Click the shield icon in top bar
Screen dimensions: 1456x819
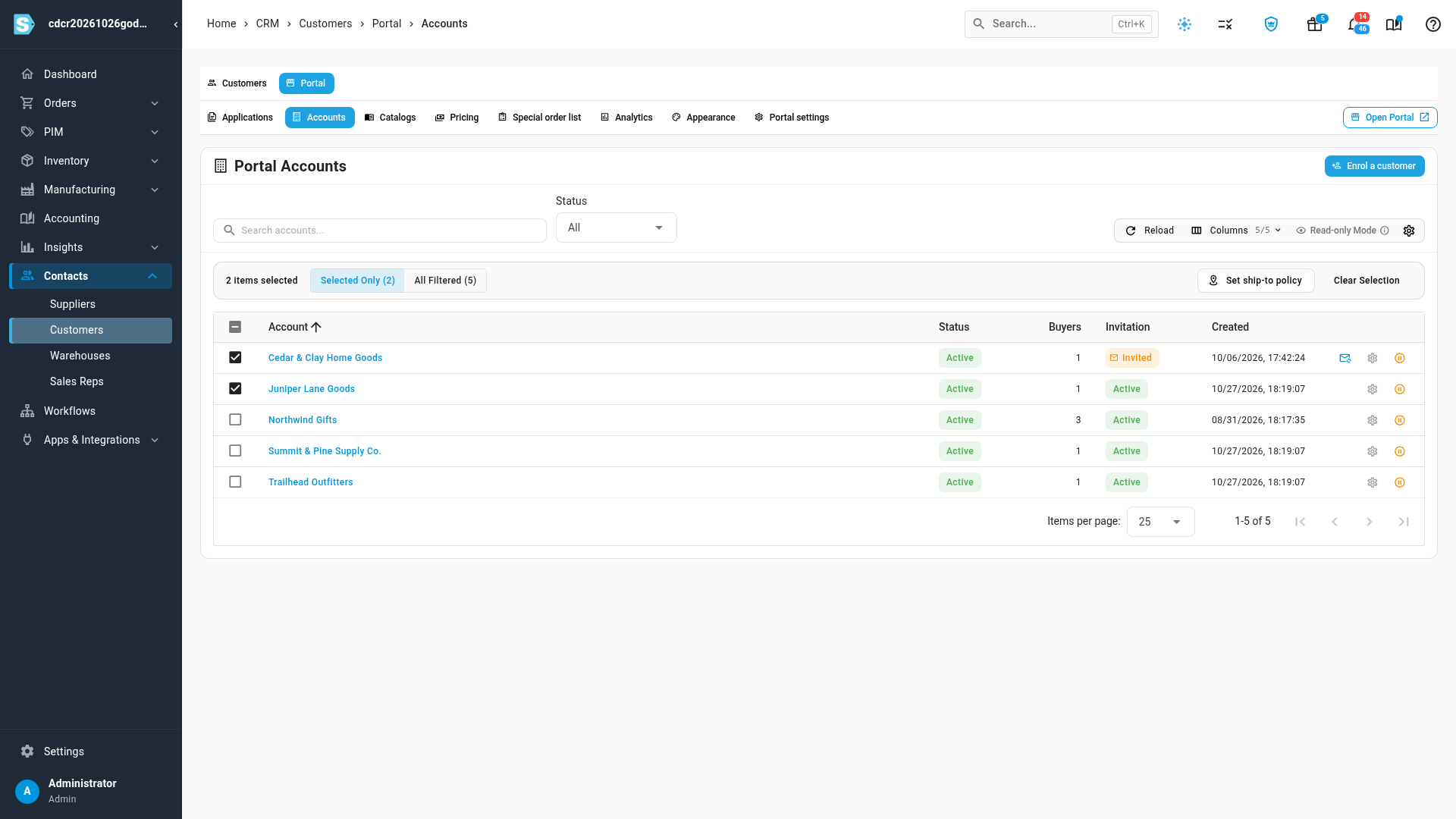pyautogui.click(x=1272, y=24)
